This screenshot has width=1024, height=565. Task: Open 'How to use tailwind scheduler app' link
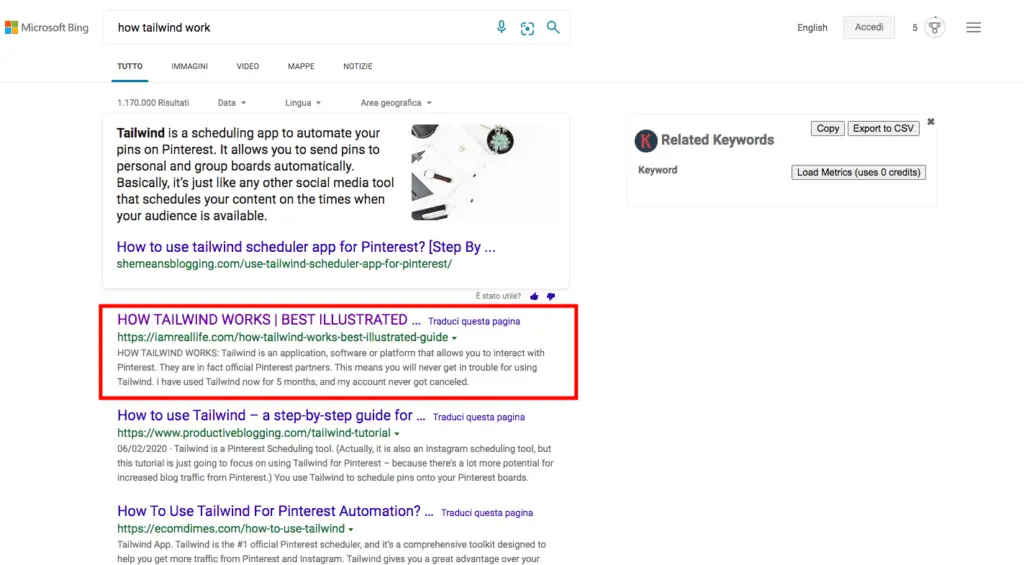click(306, 247)
